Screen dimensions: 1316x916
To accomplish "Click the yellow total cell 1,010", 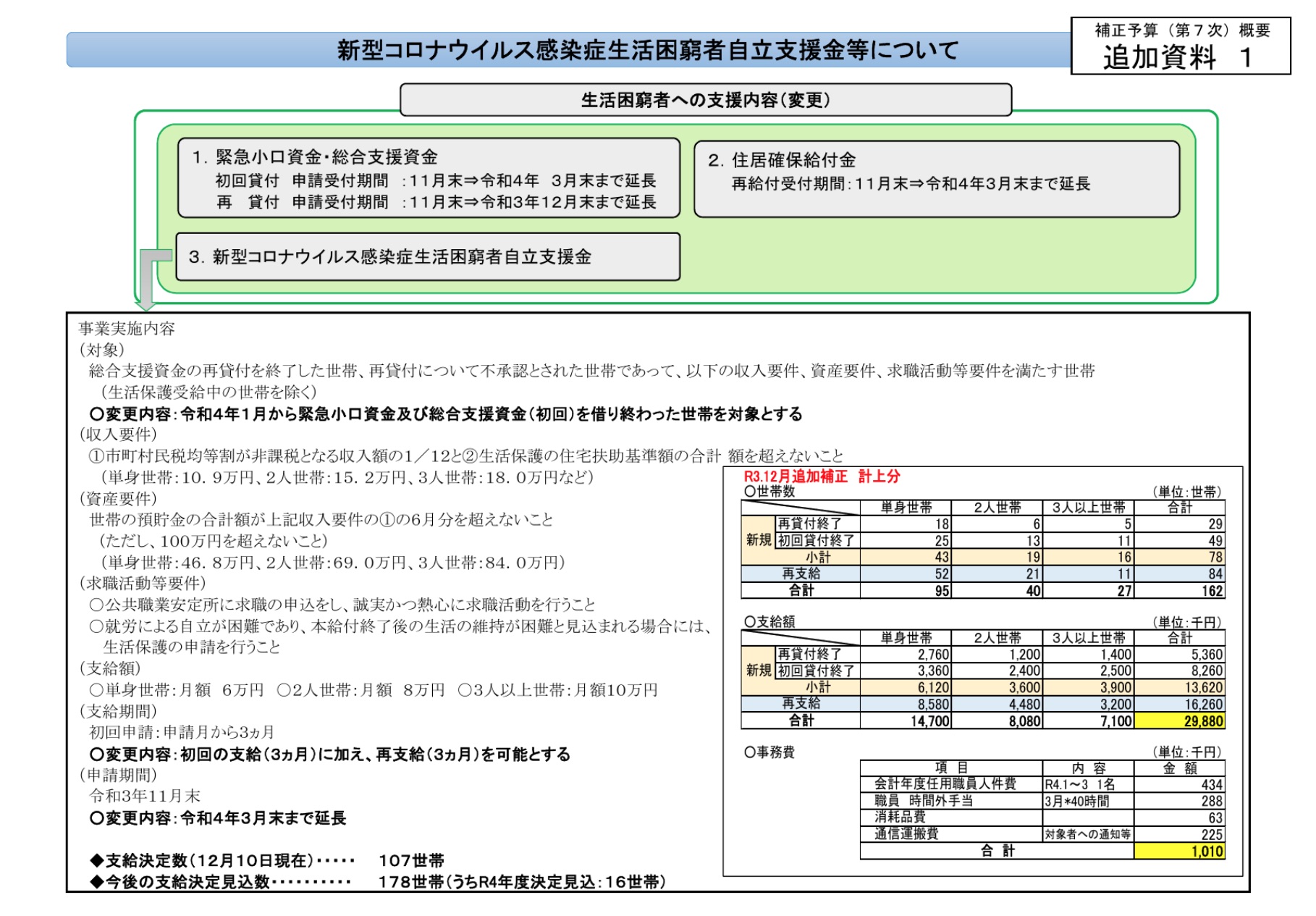I will (x=1179, y=851).
